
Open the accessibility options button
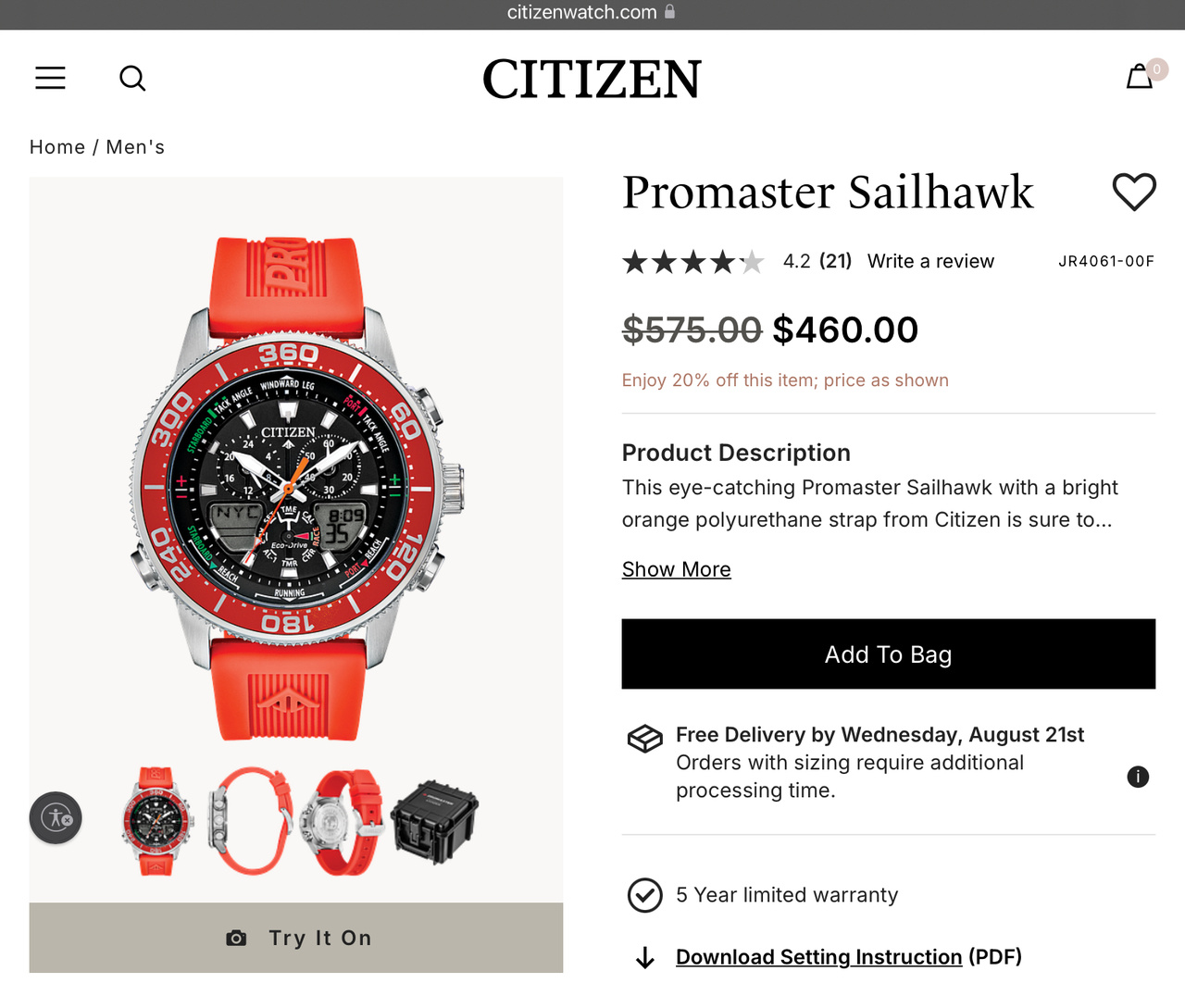[x=56, y=818]
